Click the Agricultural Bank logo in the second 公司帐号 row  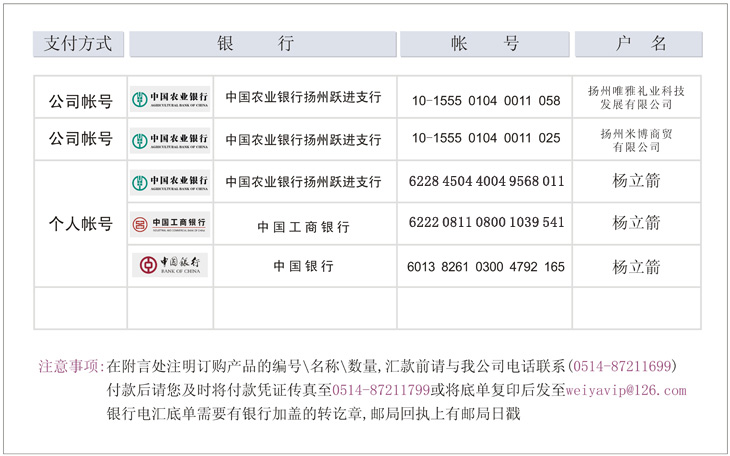pyautogui.click(x=170, y=140)
